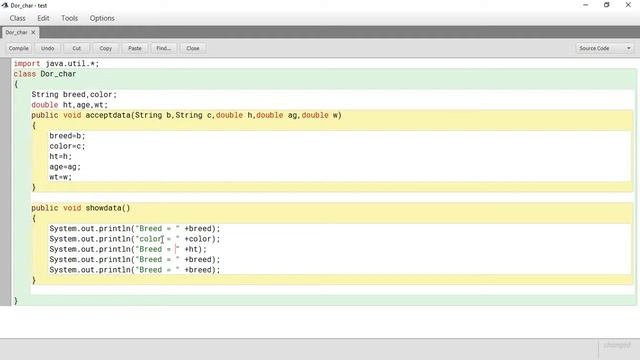This screenshot has width=640, height=360.
Task: Click the Copy button
Action: click(106, 48)
